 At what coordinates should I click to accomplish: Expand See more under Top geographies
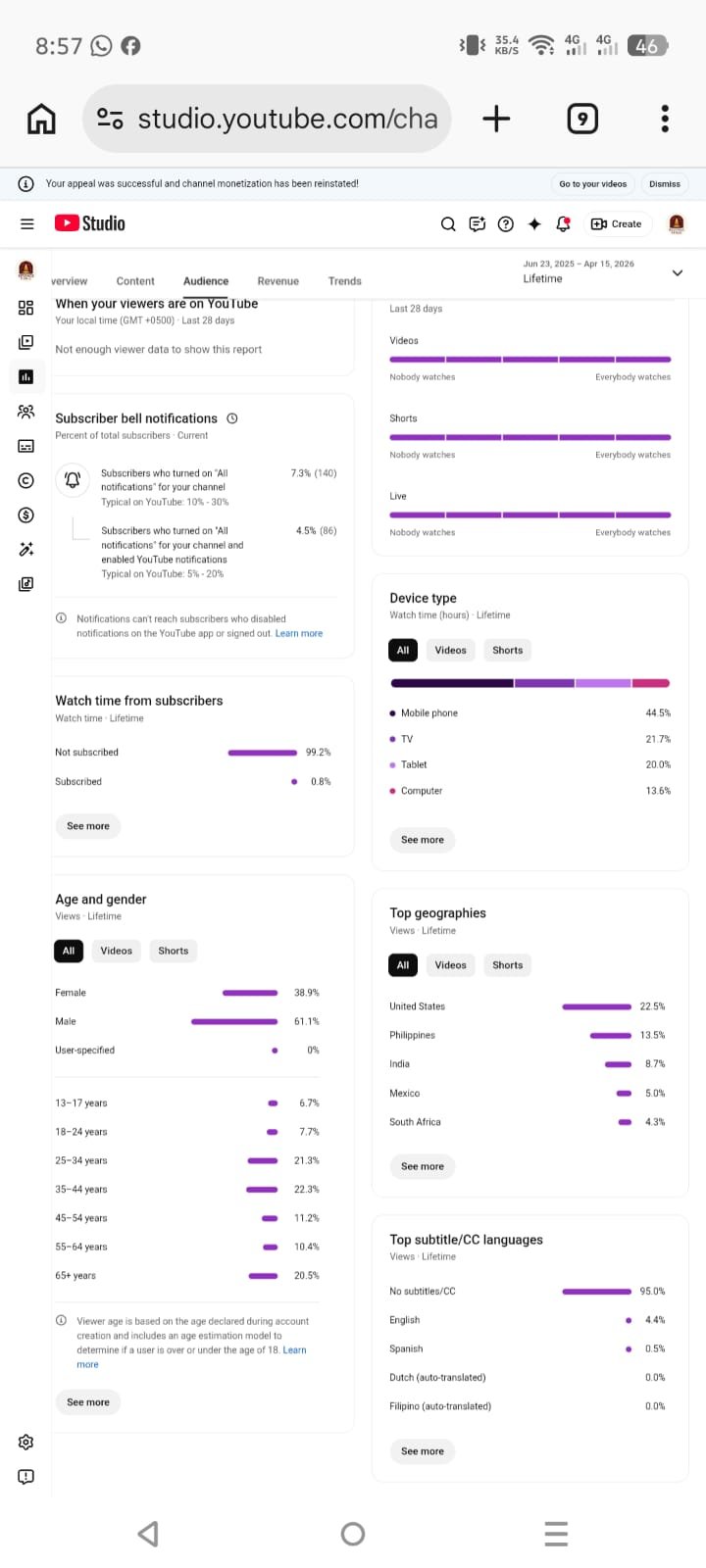[423, 1166]
